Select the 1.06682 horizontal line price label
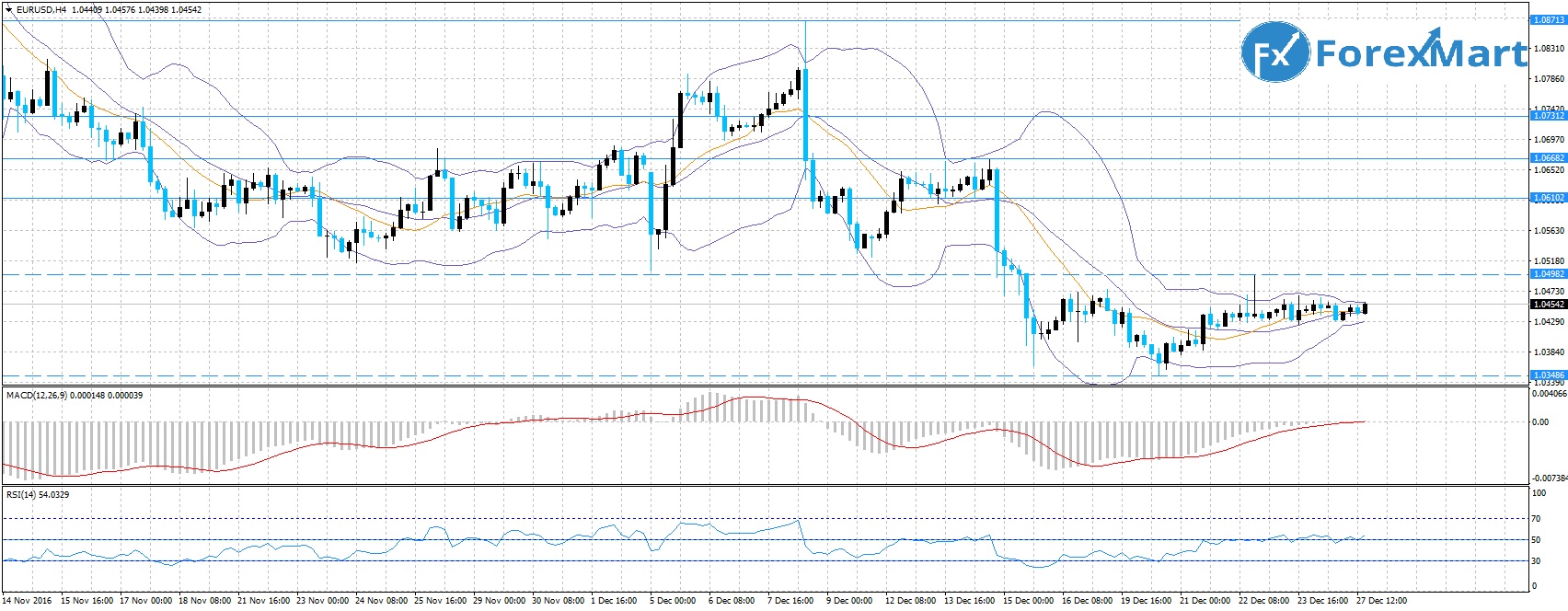 point(1548,158)
